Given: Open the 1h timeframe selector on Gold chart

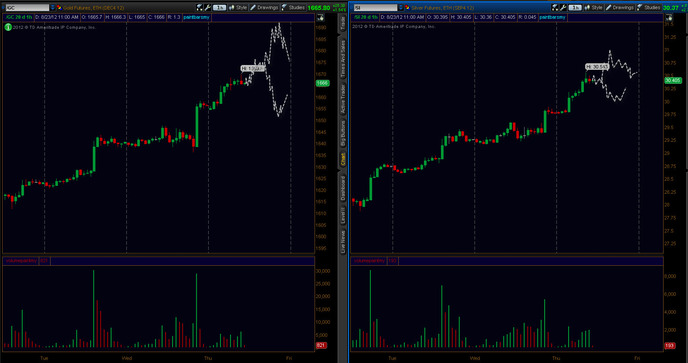Looking at the screenshot, I should pos(219,8).
